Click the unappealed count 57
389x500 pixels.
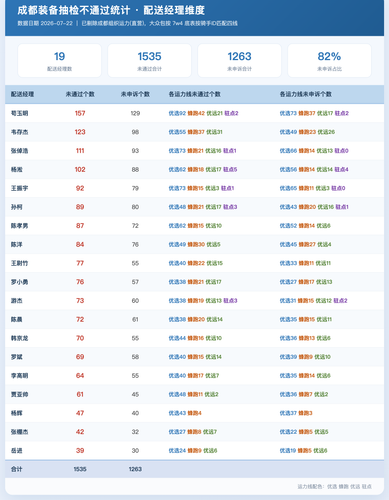pos(135,282)
